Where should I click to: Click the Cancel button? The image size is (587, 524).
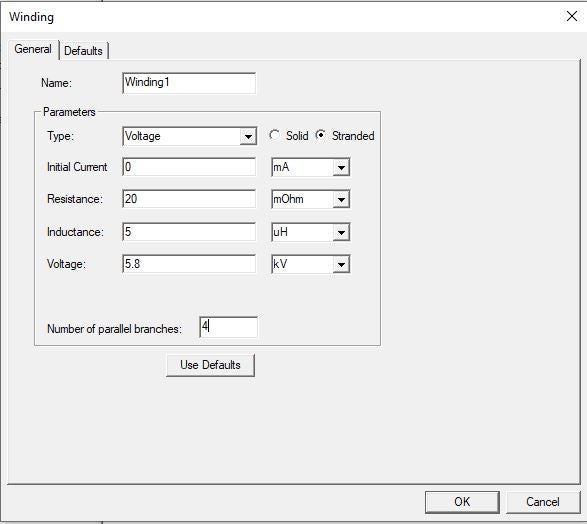543,502
